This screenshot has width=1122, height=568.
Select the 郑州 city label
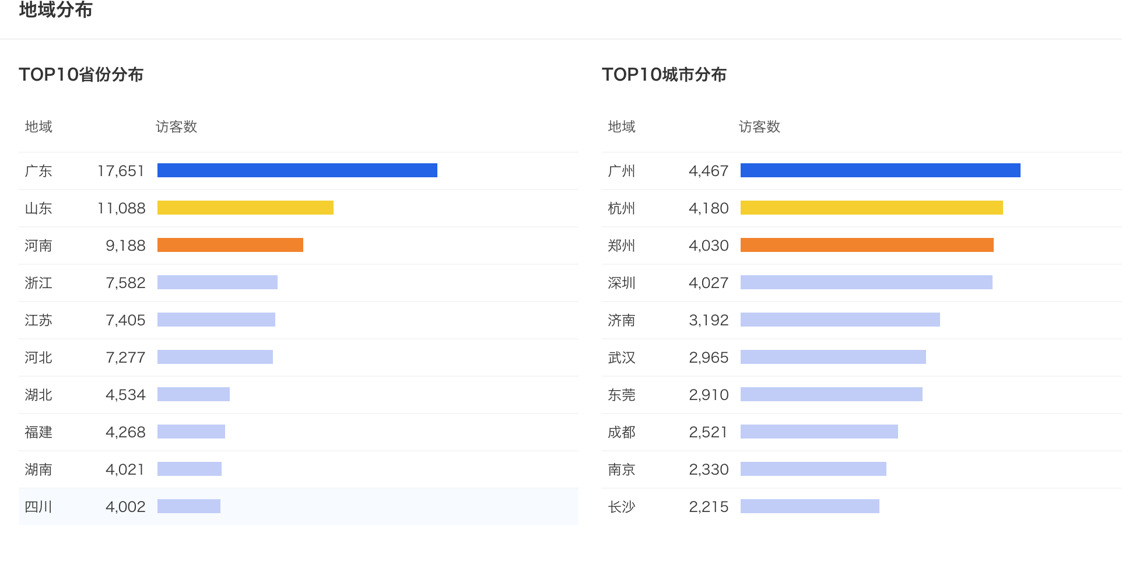click(x=621, y=245)
